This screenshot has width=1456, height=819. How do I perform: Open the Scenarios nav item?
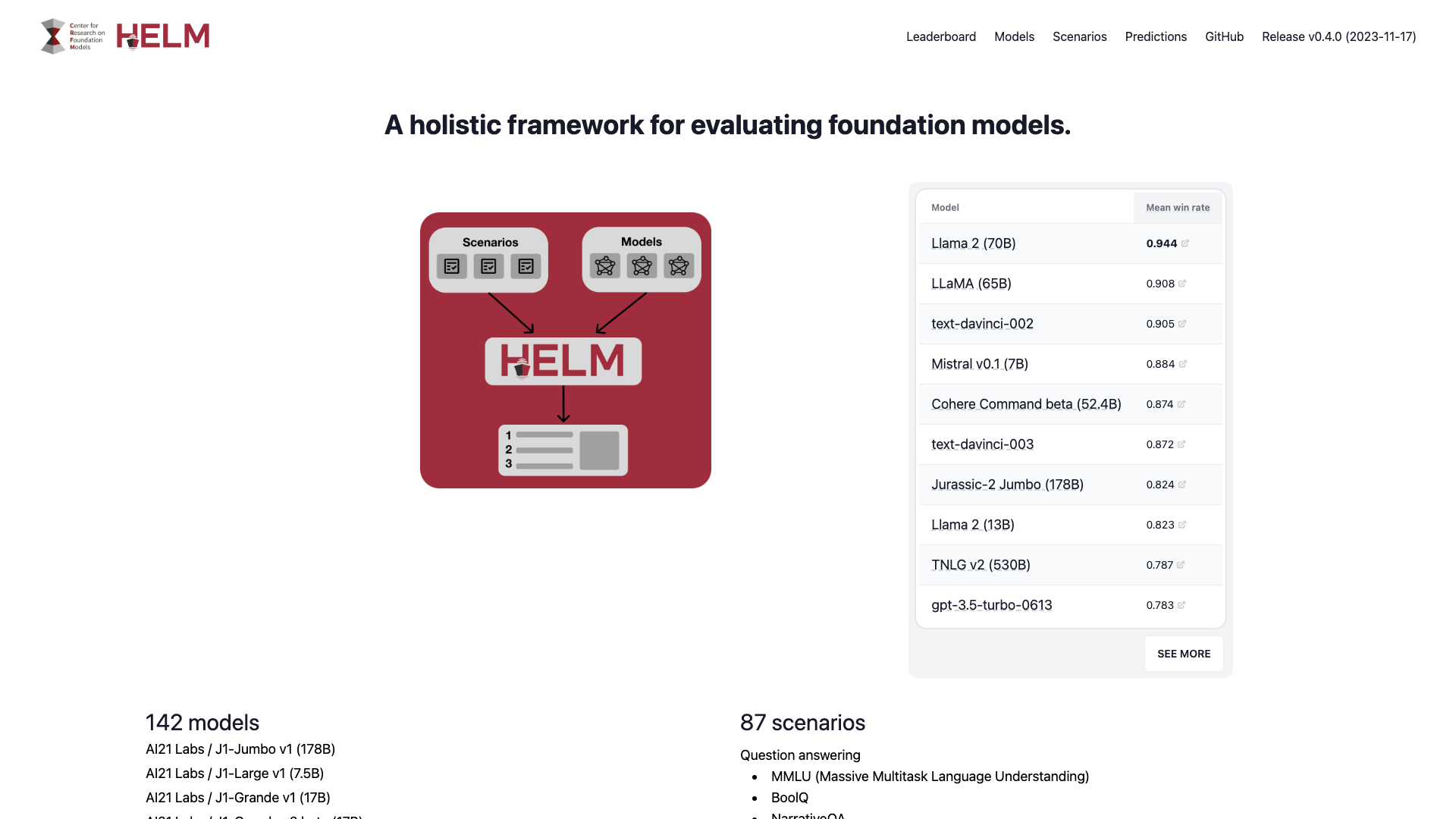(x=1079, y=36)
